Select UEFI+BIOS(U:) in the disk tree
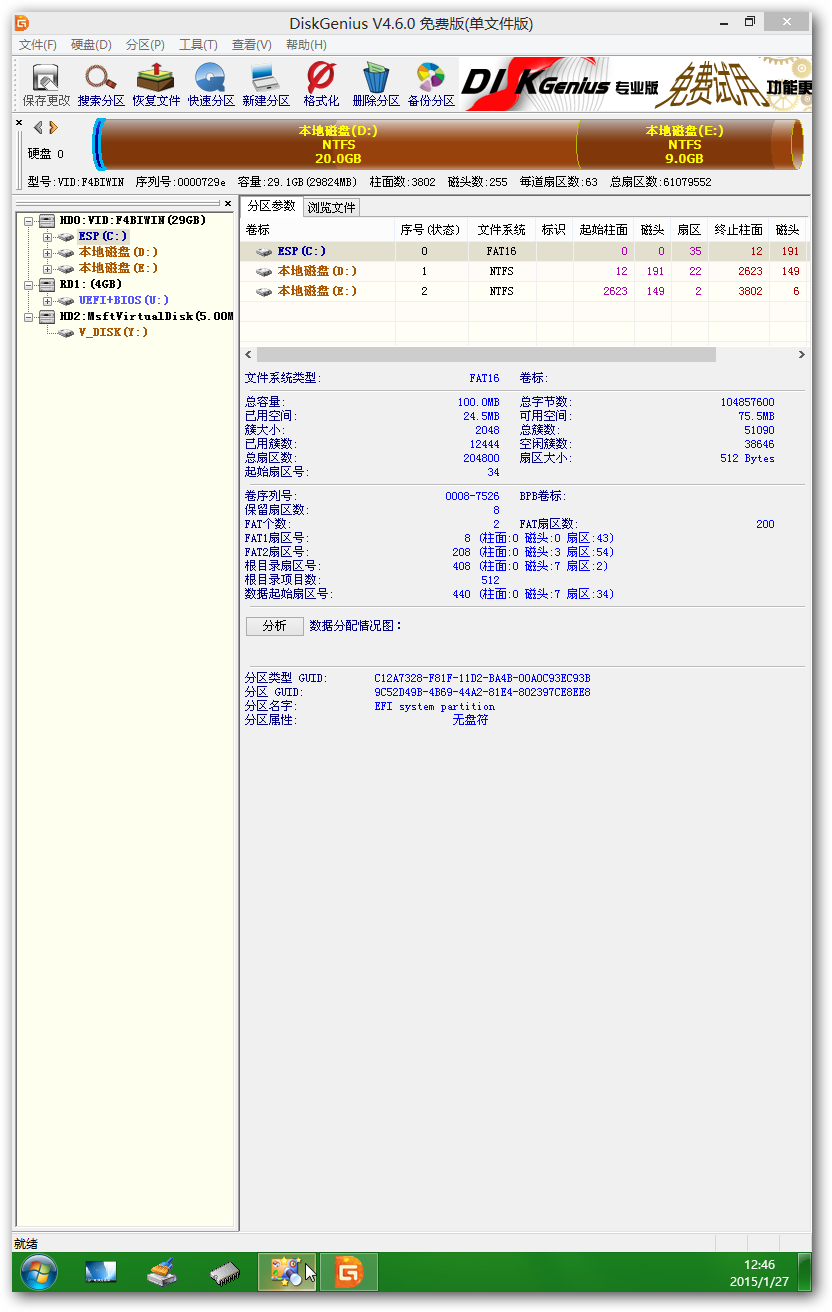This screenshot has height=1312, width=832. pyautogui.click(x=123, y=300)
